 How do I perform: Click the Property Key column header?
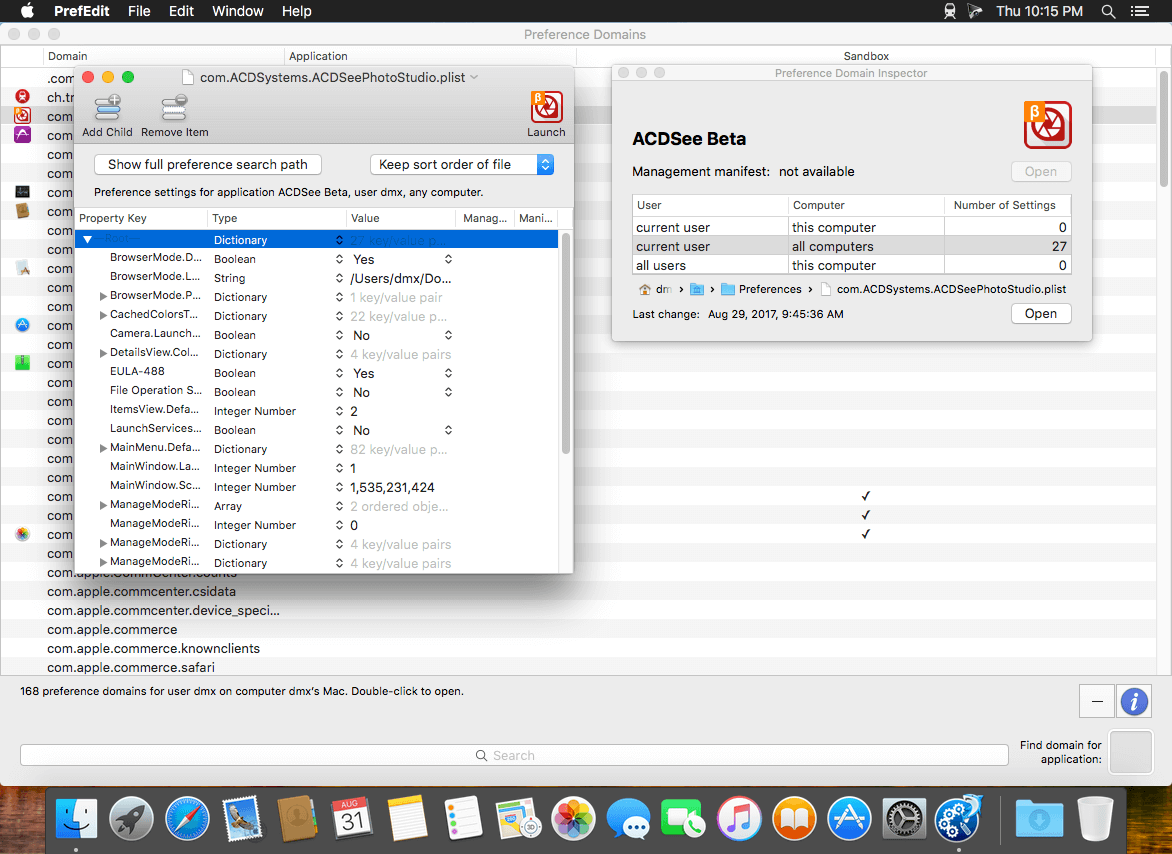(x=142, y=218)
